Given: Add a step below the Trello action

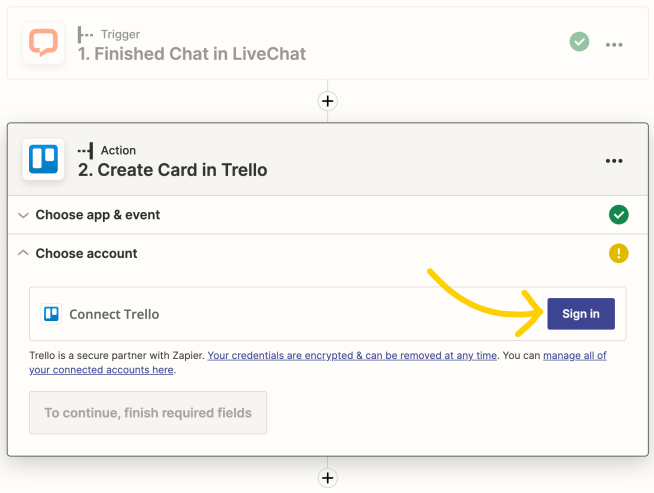Looking at the screenshot, I should click(x=328, y=478).
